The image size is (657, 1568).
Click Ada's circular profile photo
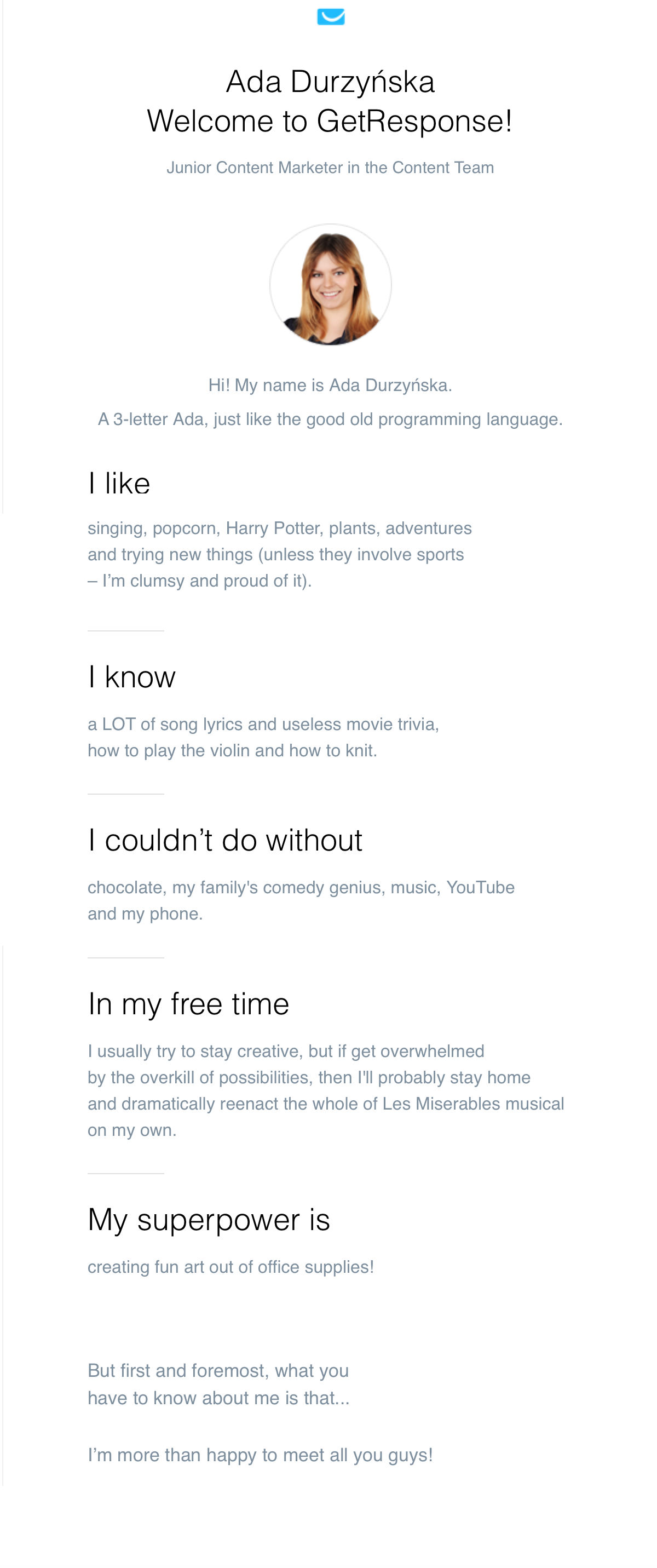(x=330, y=284)
